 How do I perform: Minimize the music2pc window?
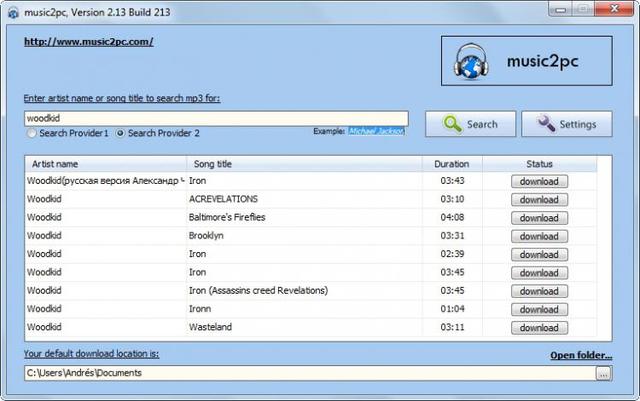[x=561, y=9]
